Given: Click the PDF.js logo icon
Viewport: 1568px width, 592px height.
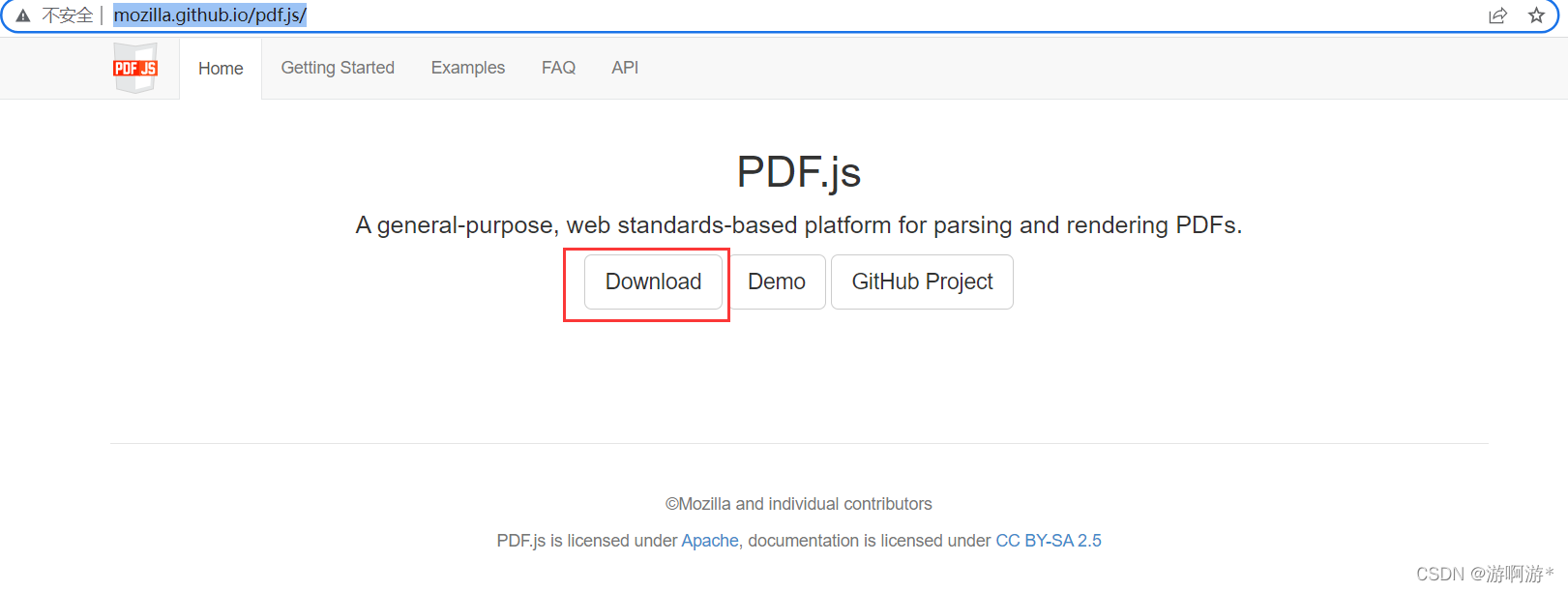Looking at the screenshot, I should (x=135, y=68).
